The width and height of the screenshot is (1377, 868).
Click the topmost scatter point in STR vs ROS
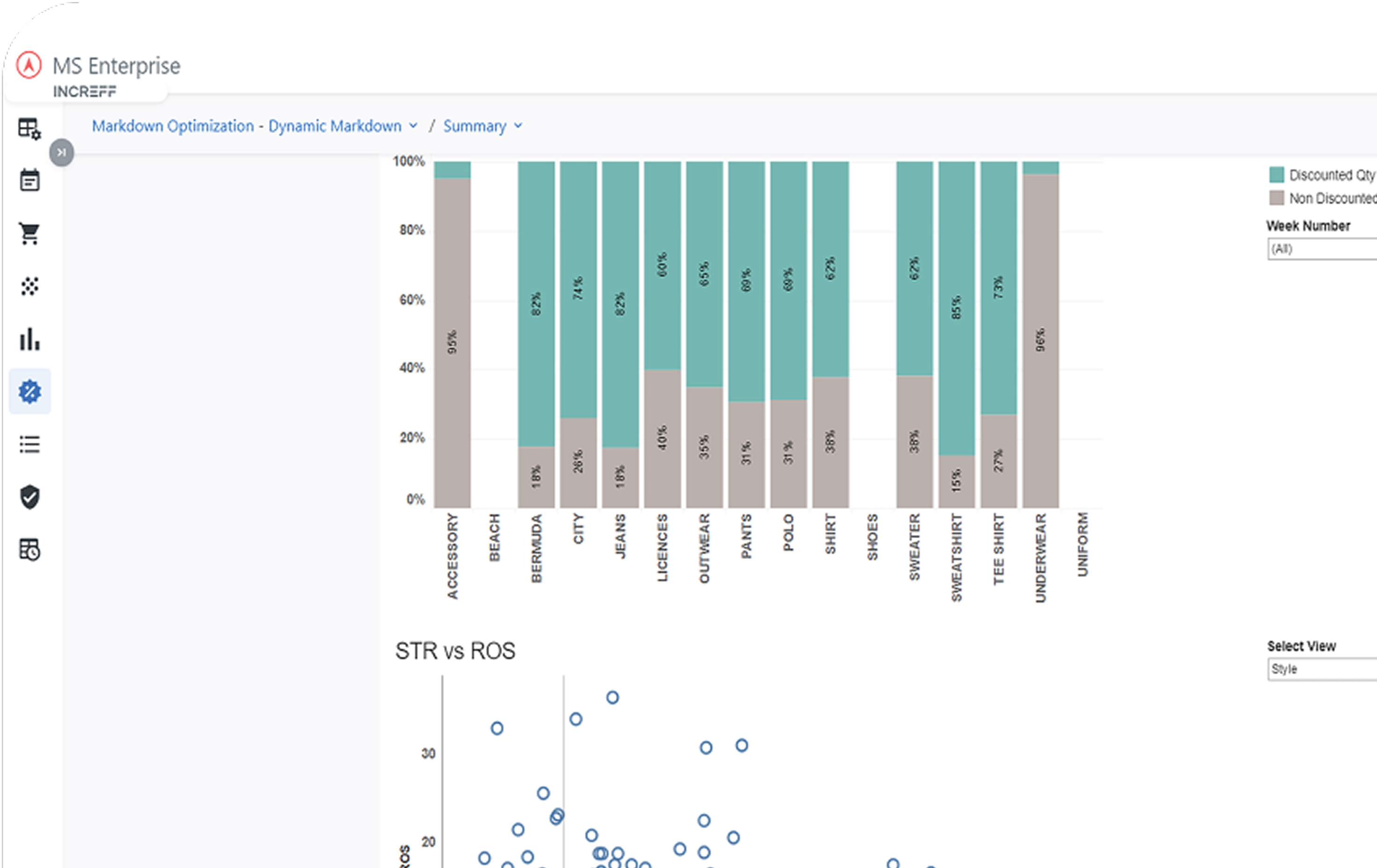[x=612, y=697]
